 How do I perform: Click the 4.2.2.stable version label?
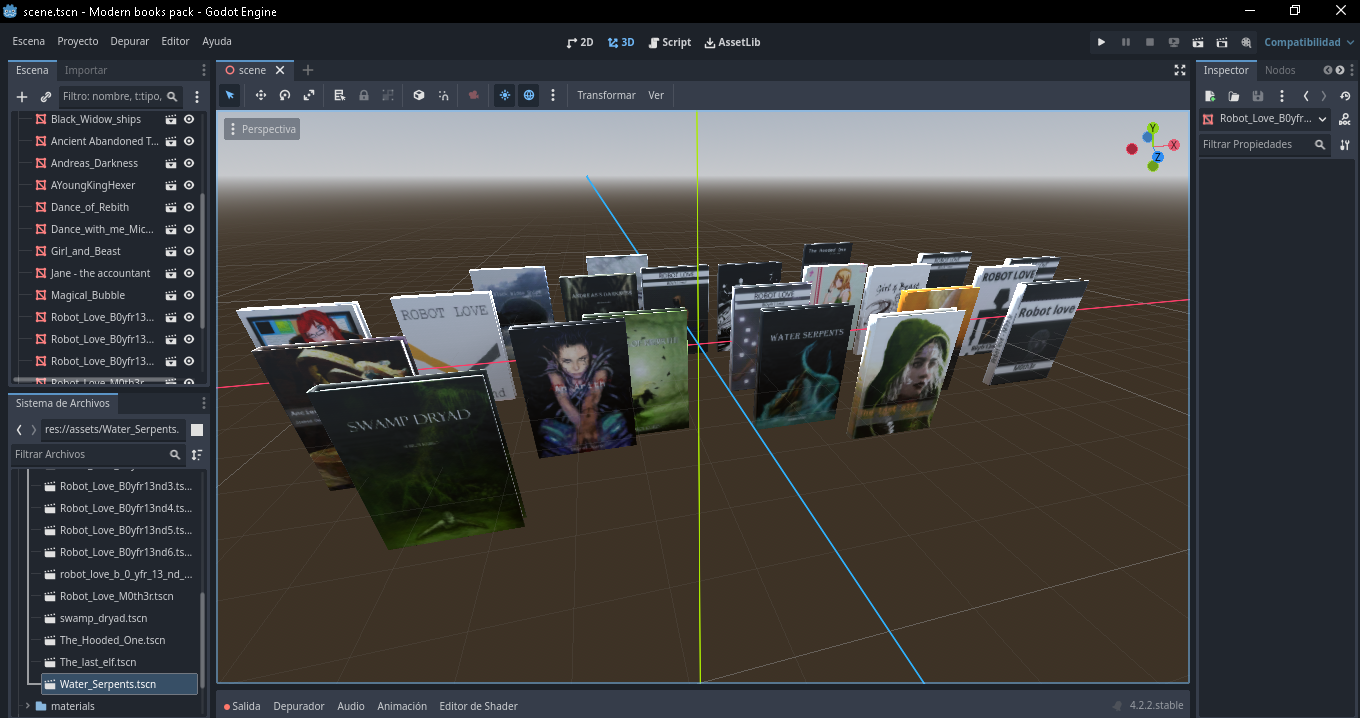1156,706
